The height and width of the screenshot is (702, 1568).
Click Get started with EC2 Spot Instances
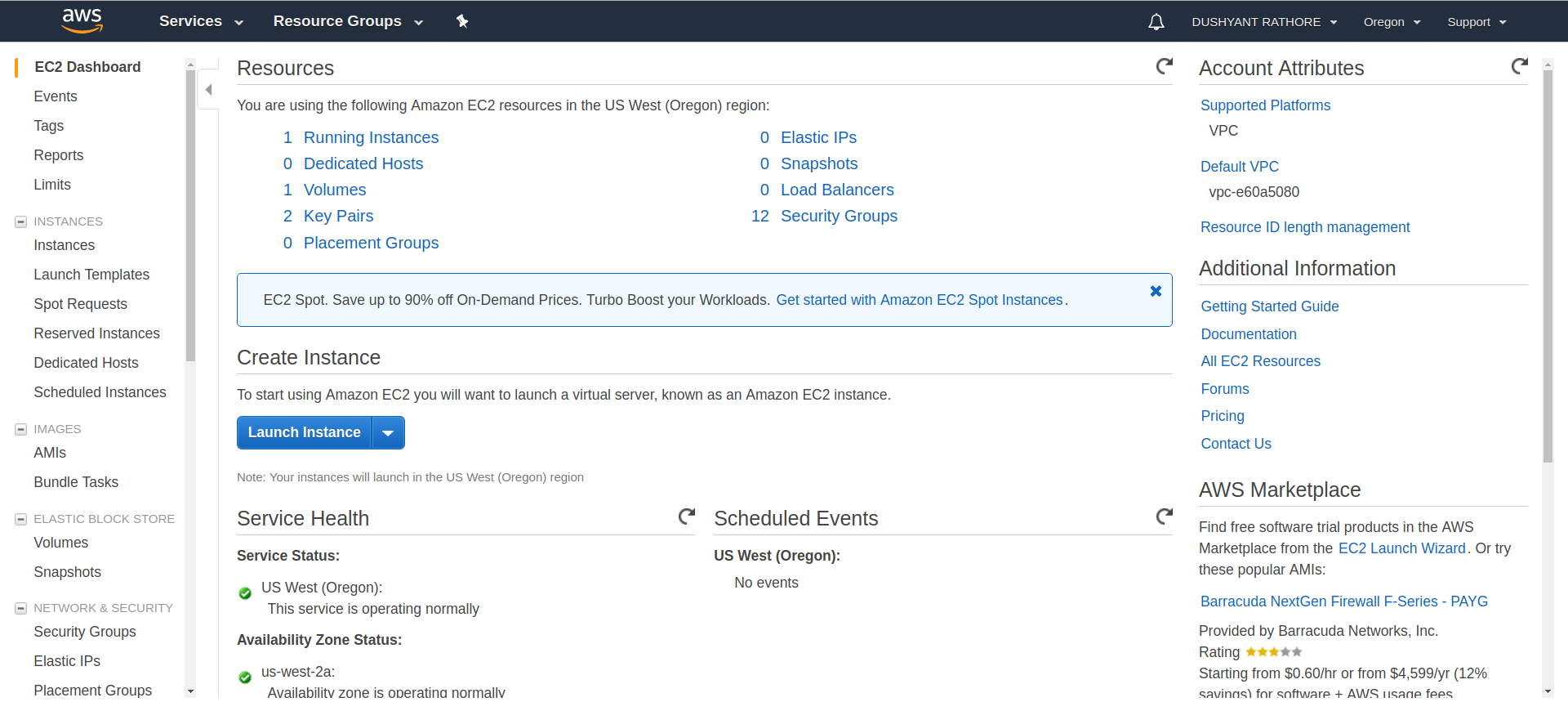tap(920, 300)
